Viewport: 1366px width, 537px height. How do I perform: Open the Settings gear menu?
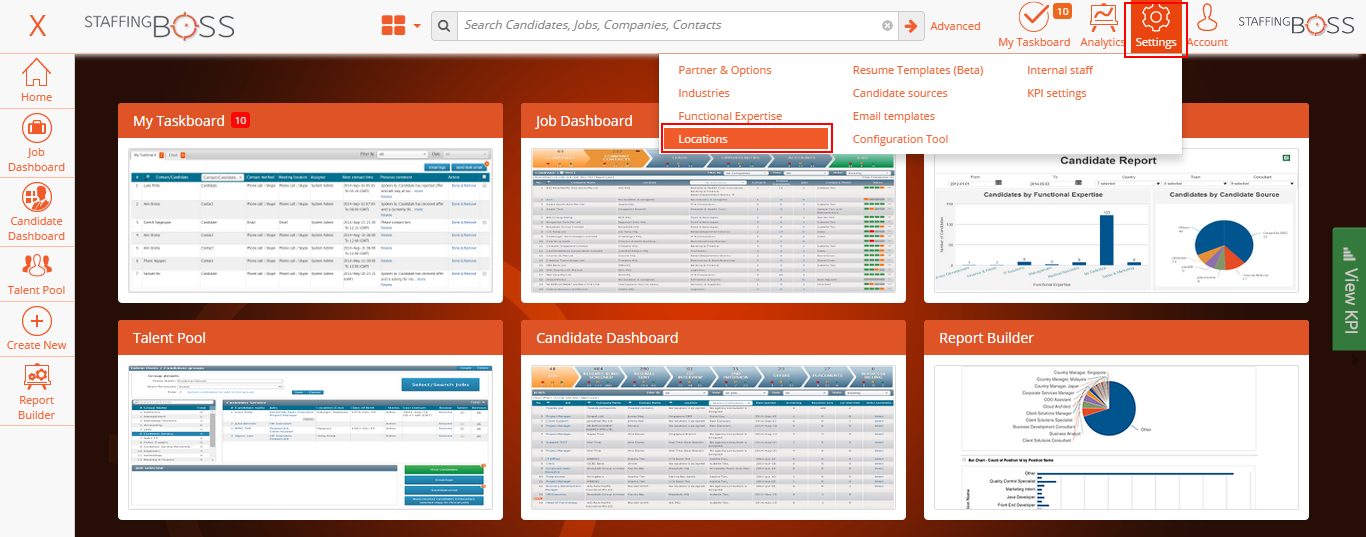pyautogui.click(x=1155, y=28)
